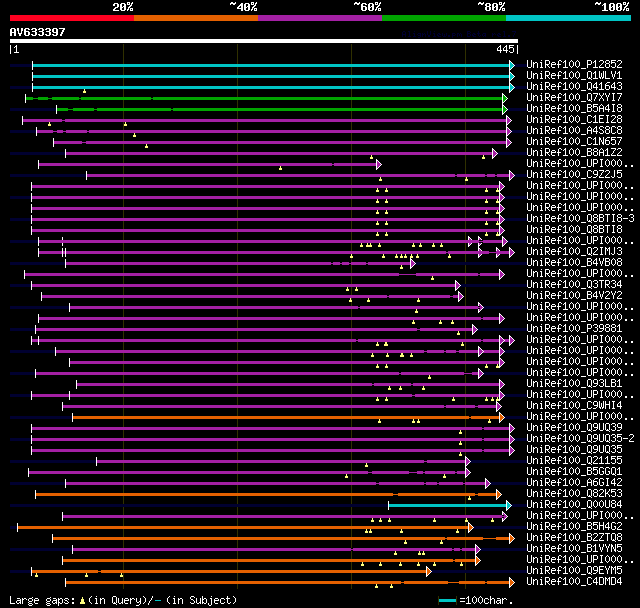This screenshot has height=608, width=640.
Task: Open the UniRef100_P12852 hit label
Action: coord(574,64)
